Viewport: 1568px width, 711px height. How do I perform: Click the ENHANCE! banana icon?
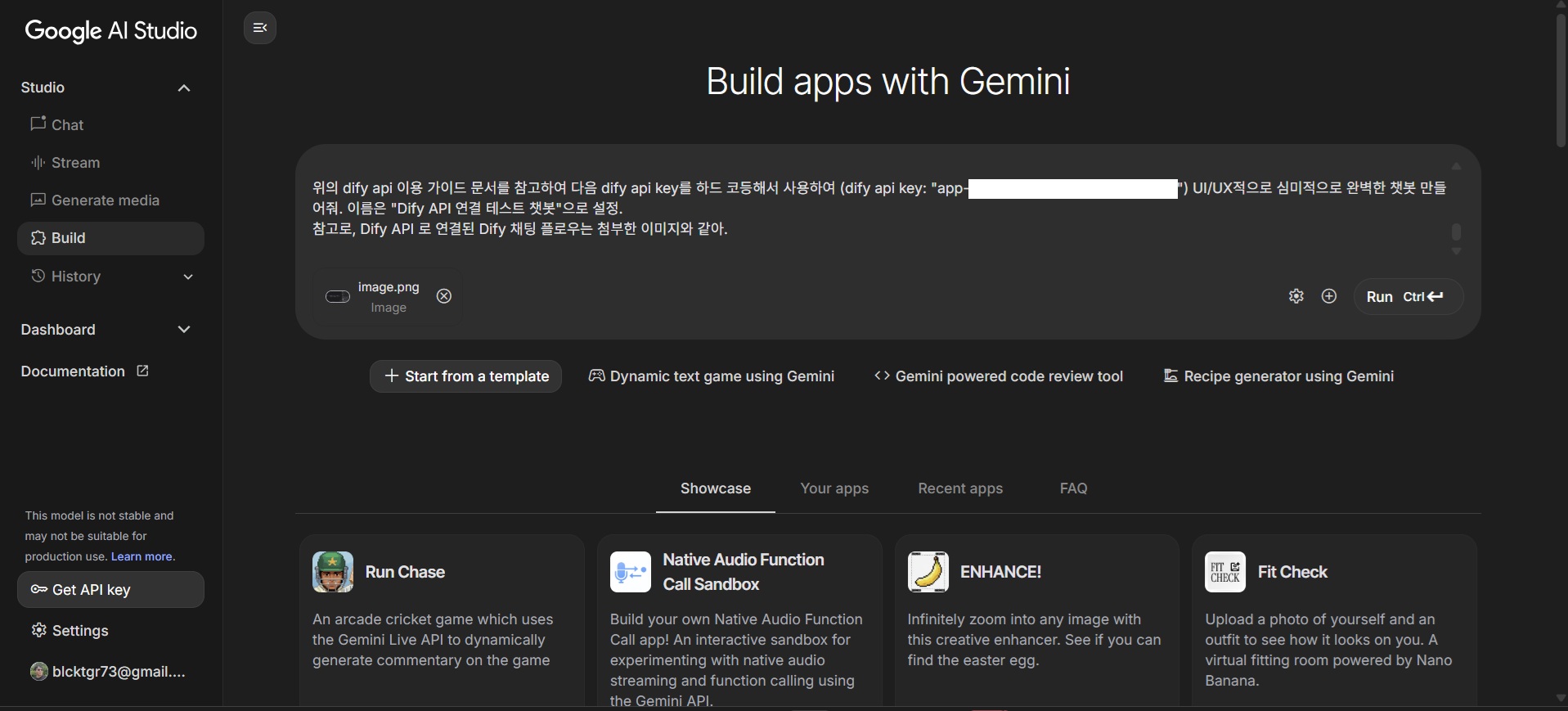pyautogui.click(x=928, y=572)
